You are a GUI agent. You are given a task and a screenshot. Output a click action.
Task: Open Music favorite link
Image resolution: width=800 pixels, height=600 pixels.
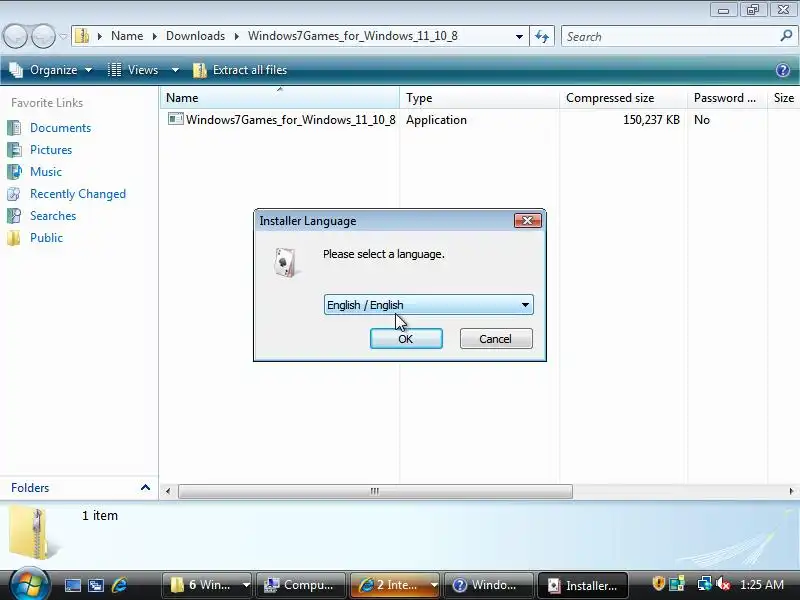[x=46, y=171]
